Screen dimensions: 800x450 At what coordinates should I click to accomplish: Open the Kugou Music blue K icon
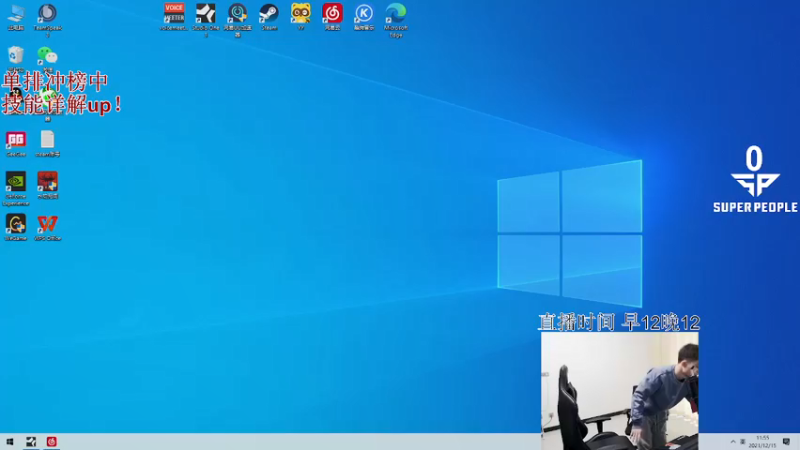364,17
